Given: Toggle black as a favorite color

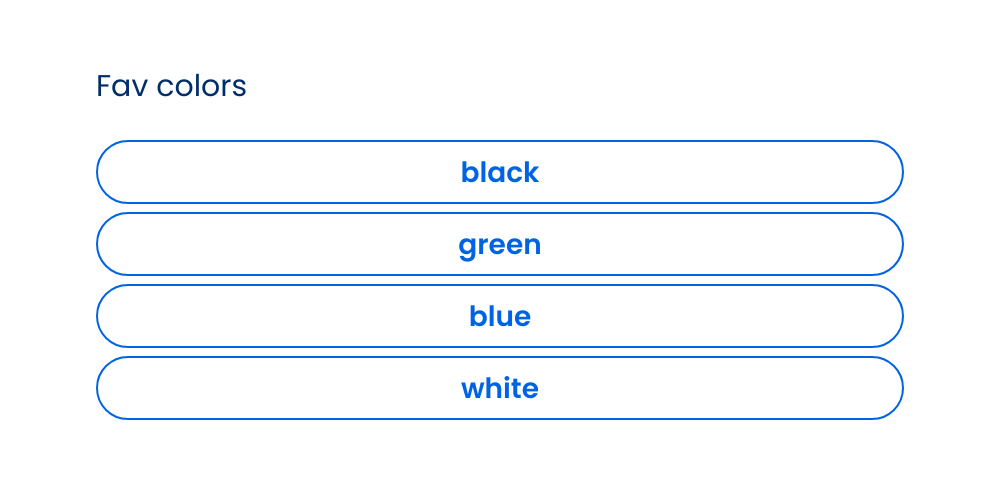Looking at the screenshot, I should pyautogui.click(x=499, y=172).
